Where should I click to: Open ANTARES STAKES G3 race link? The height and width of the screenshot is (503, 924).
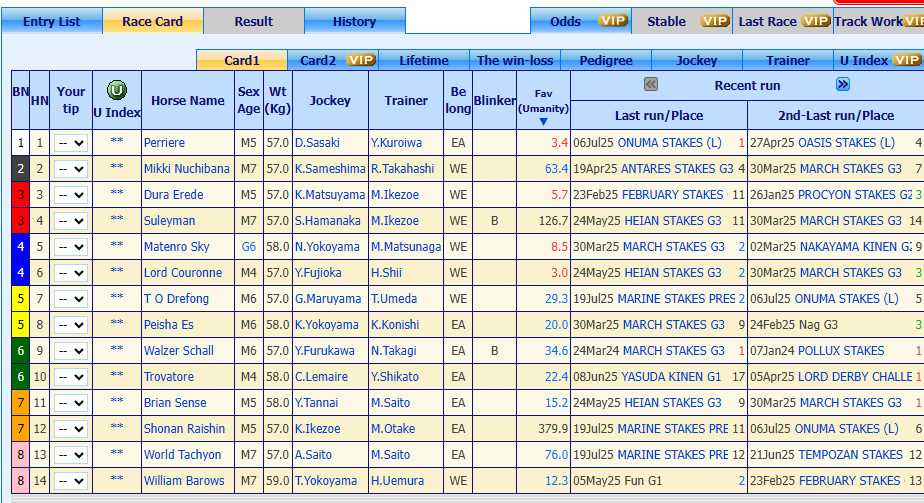(x=678, y=169)
